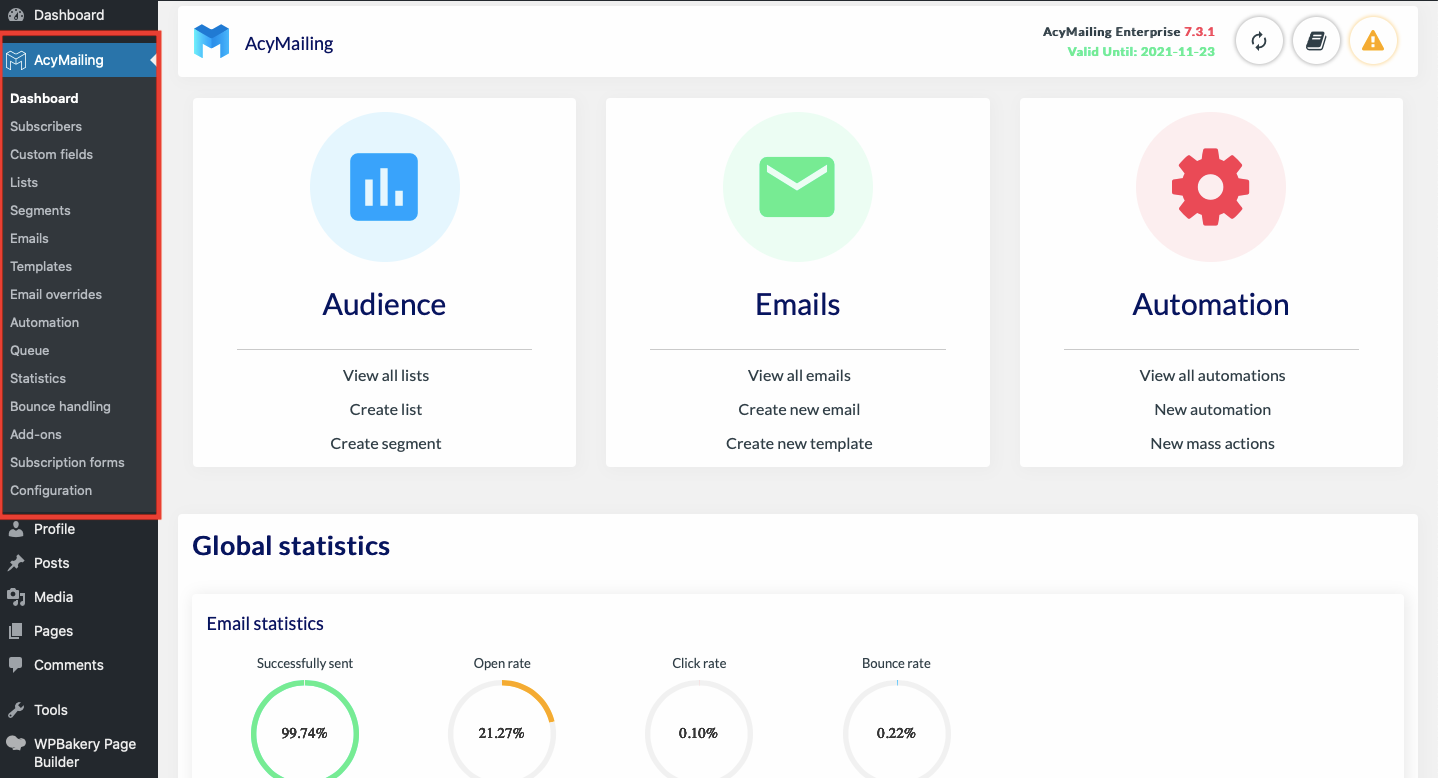Image resolution: width=1438 pixels, height=778 pixels.
Task: Click the Global statistics heading
Action: (291, 545)
